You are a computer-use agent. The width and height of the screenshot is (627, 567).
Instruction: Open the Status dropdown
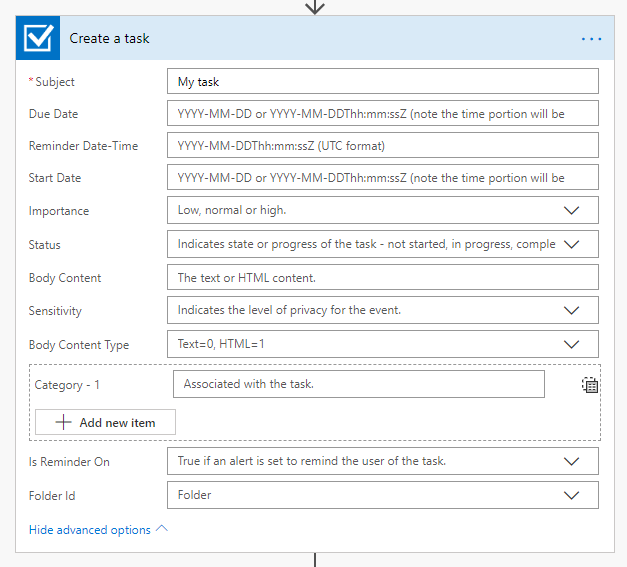pos(383,244)
